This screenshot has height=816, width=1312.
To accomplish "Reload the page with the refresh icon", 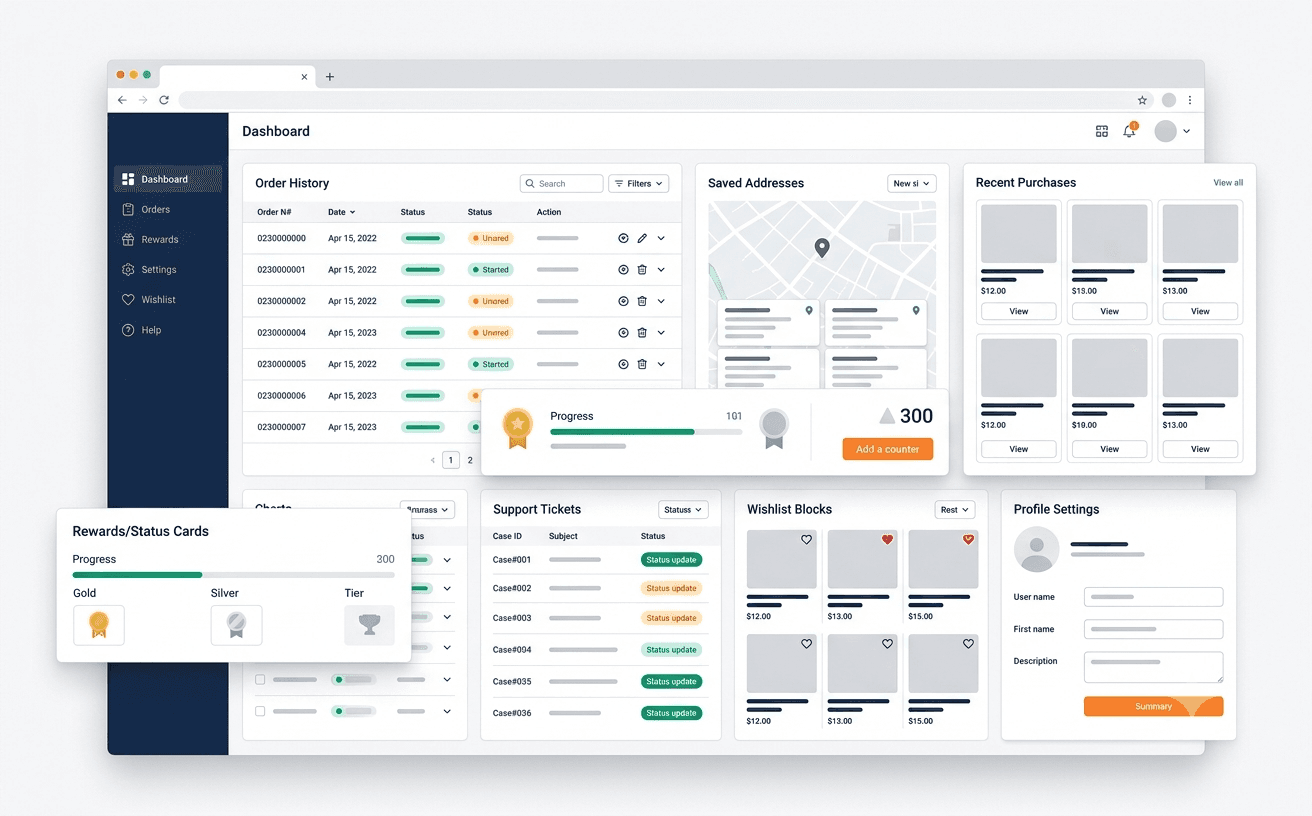I will [164, 100].
